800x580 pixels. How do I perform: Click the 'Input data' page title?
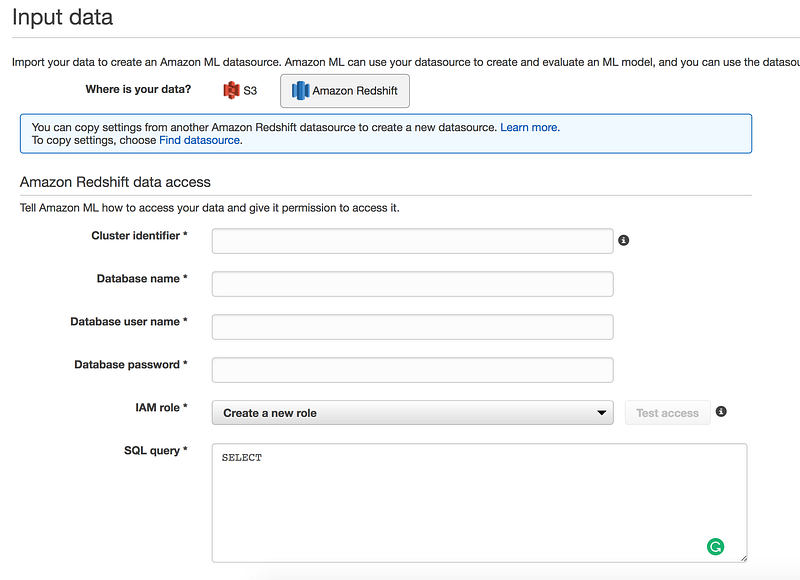click(62, 17)
